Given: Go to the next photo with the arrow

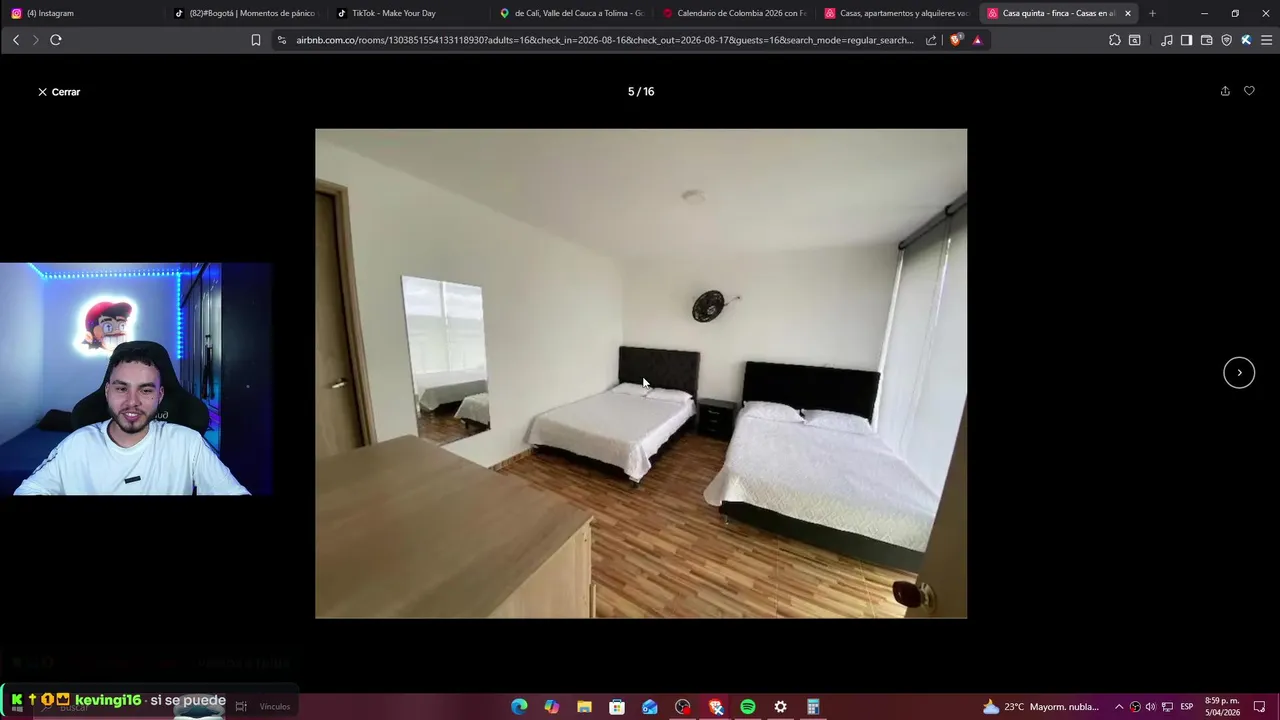Looking at the screenshot, I should (x=1239, y=372).
